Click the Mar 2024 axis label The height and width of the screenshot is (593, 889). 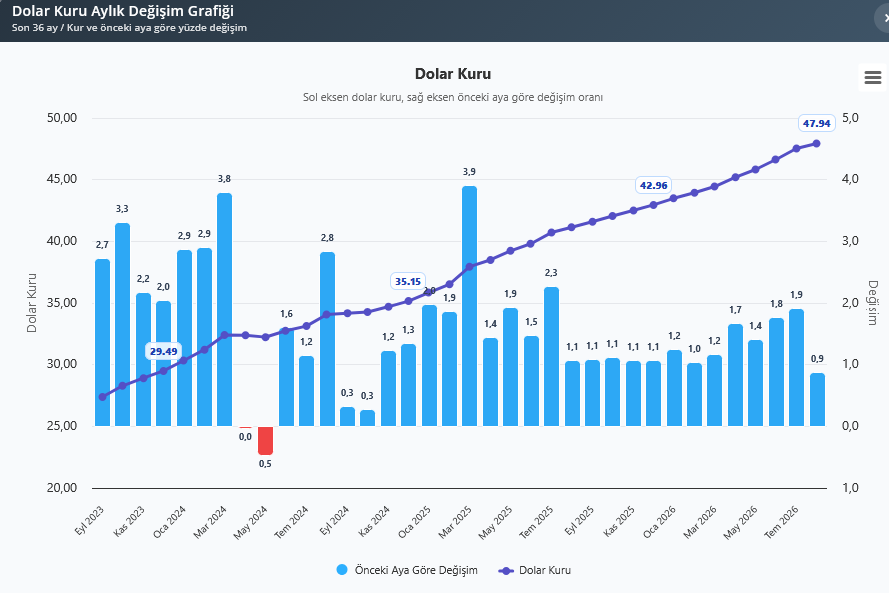[210, 522]
